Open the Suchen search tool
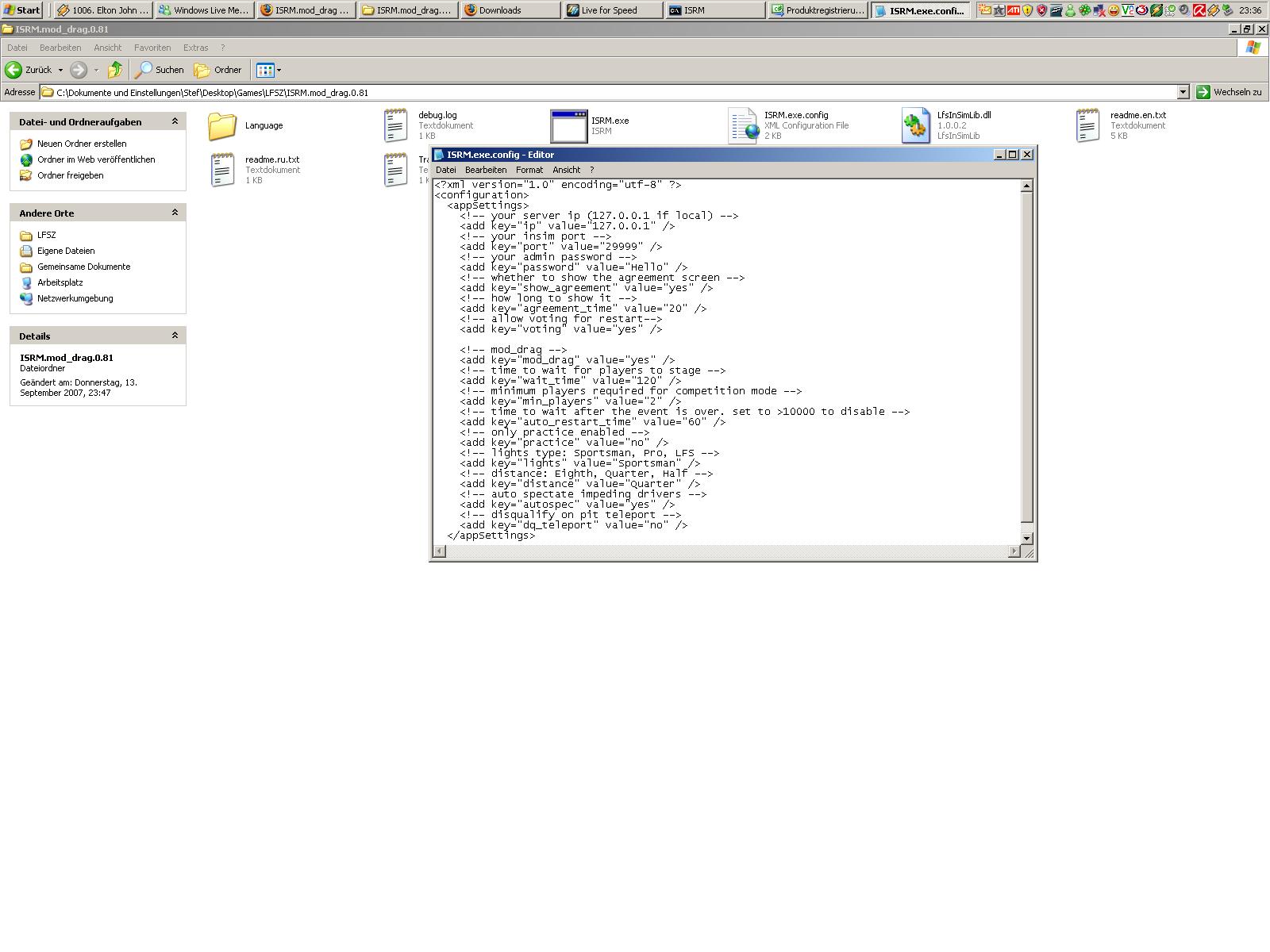The height and width of the screenshot is (952, 1270). click(x=160, y=70)
